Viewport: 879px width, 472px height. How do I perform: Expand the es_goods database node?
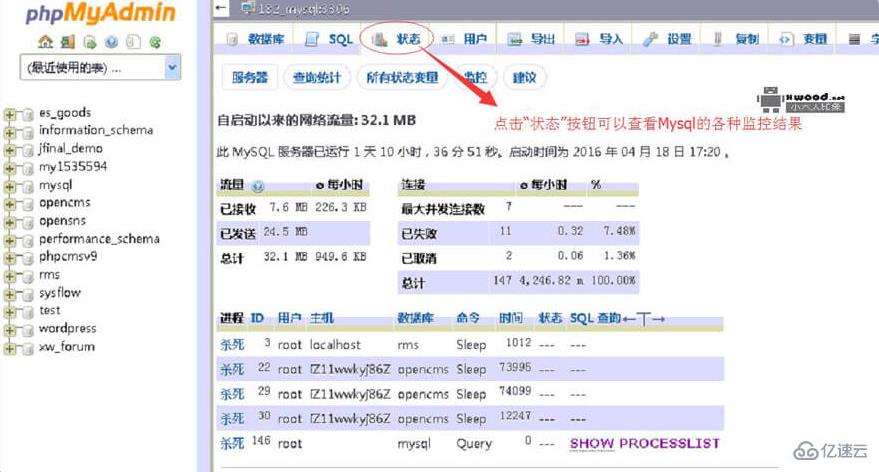coord(10,115)
